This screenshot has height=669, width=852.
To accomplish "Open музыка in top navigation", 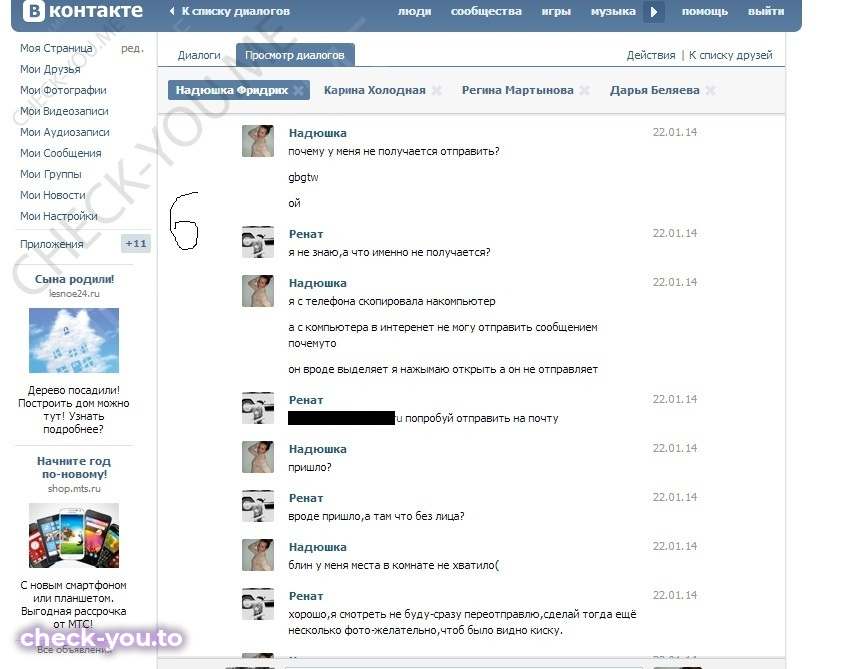I will tap(613, 11).
